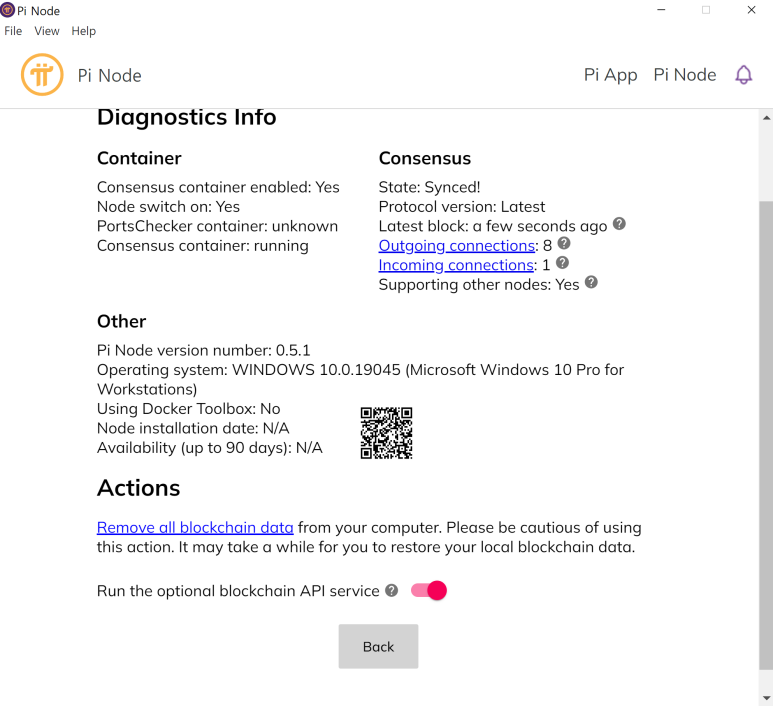Click the 'Pi Node' text beside the logo
The width and height of the screenshot is (773, 706).
pyautogui.click(x=109, y=75)
